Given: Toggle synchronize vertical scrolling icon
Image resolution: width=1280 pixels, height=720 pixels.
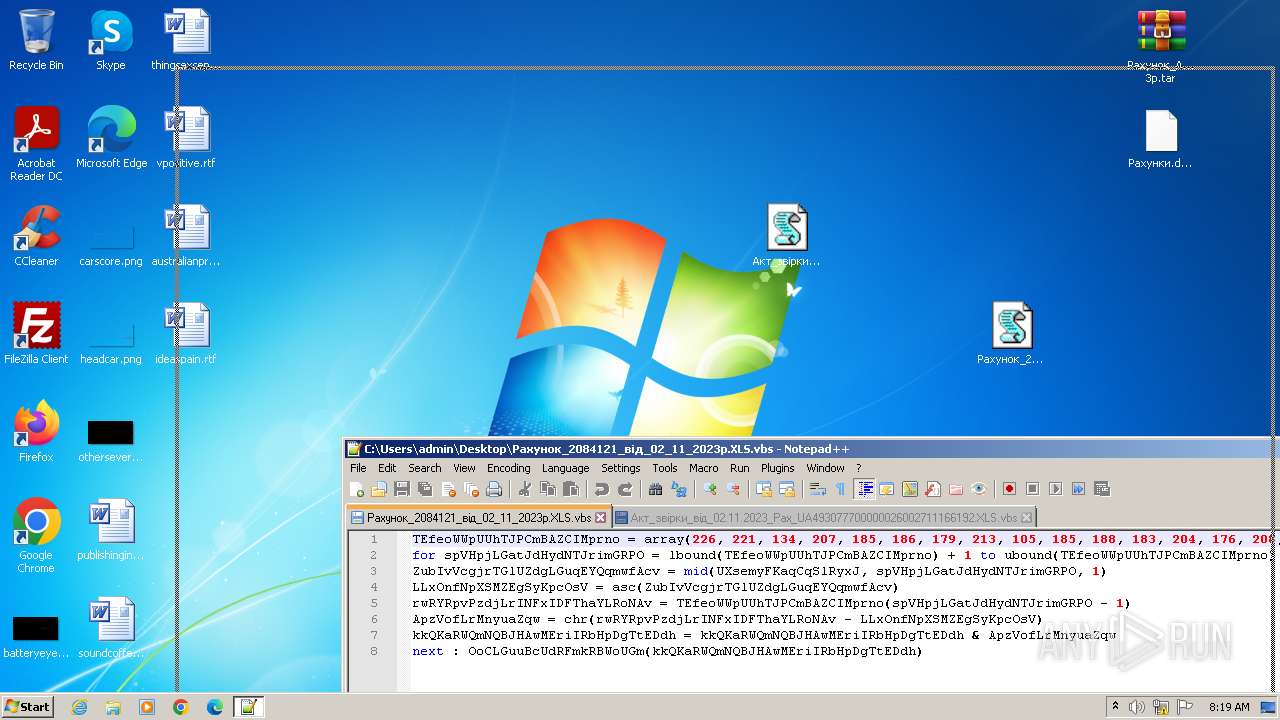Looking at the screenshot, I should coord(763,489).
